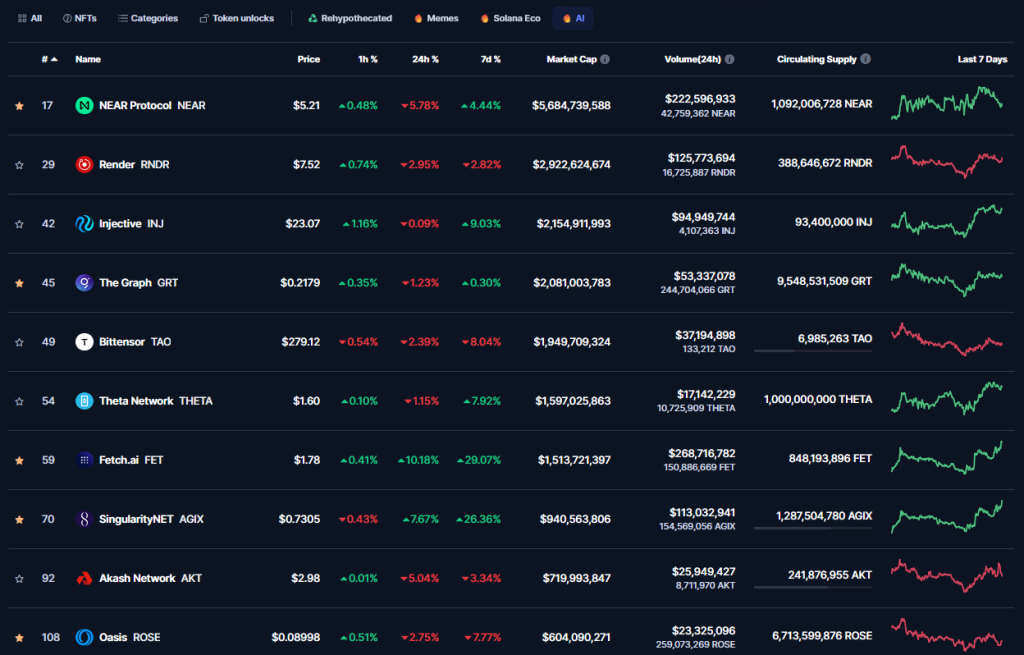Open the Categories tab
This screenshot has height=655, width=1024.
[x=148, y=18]
